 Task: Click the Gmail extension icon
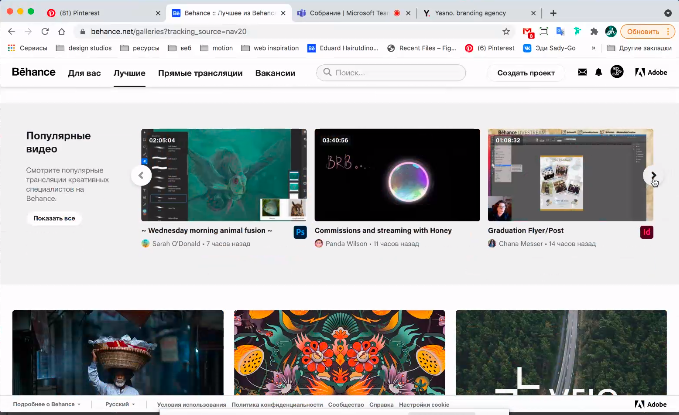point(529,31)
